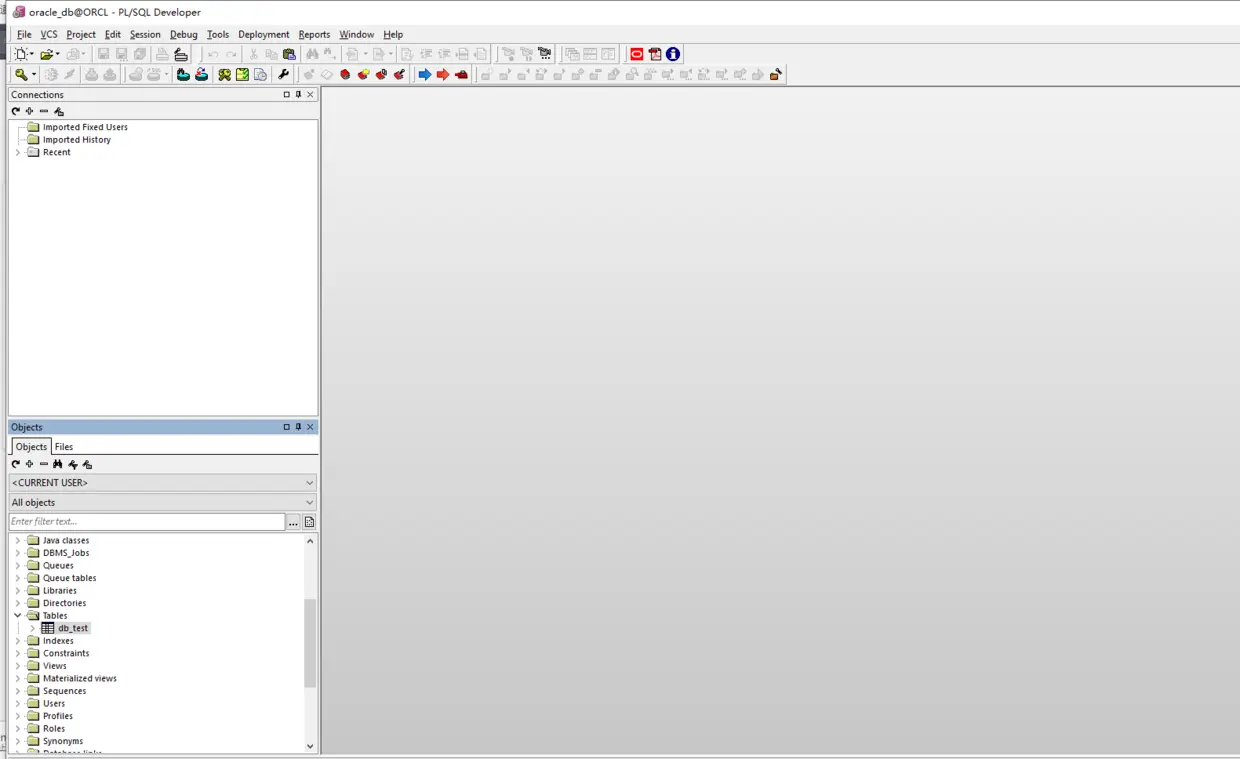Image resolution: width=1240 pixels, height=759 pixels.
Task: Click the plus icon in Connections panel
Action: (30, 111)
